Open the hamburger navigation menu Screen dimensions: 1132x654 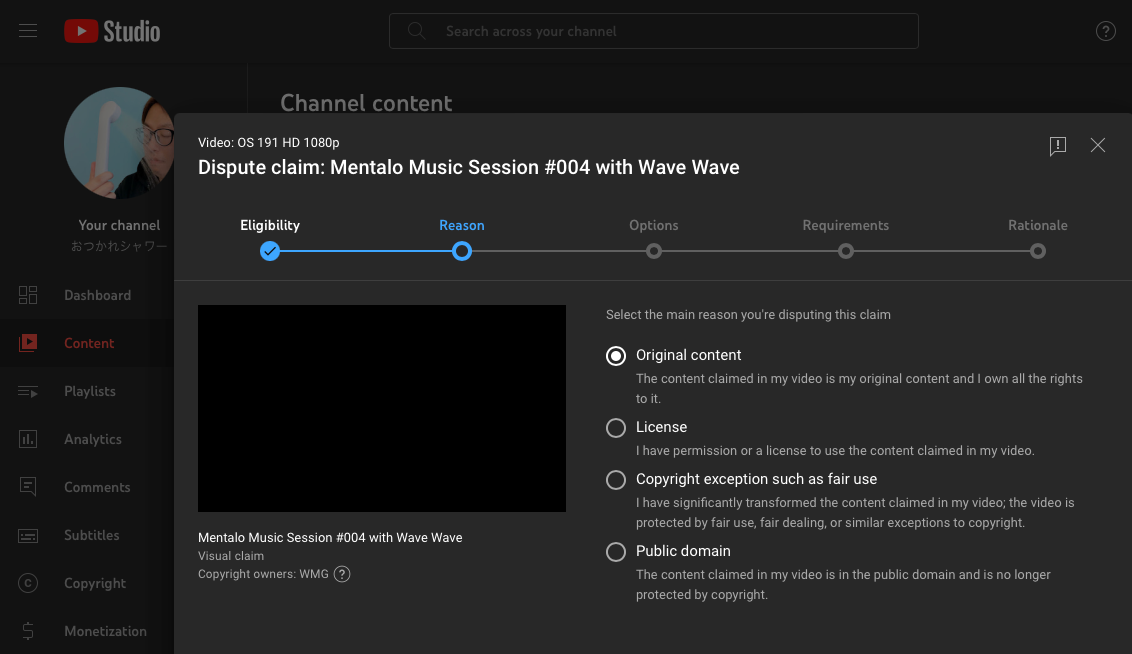(x=28, y=31)
